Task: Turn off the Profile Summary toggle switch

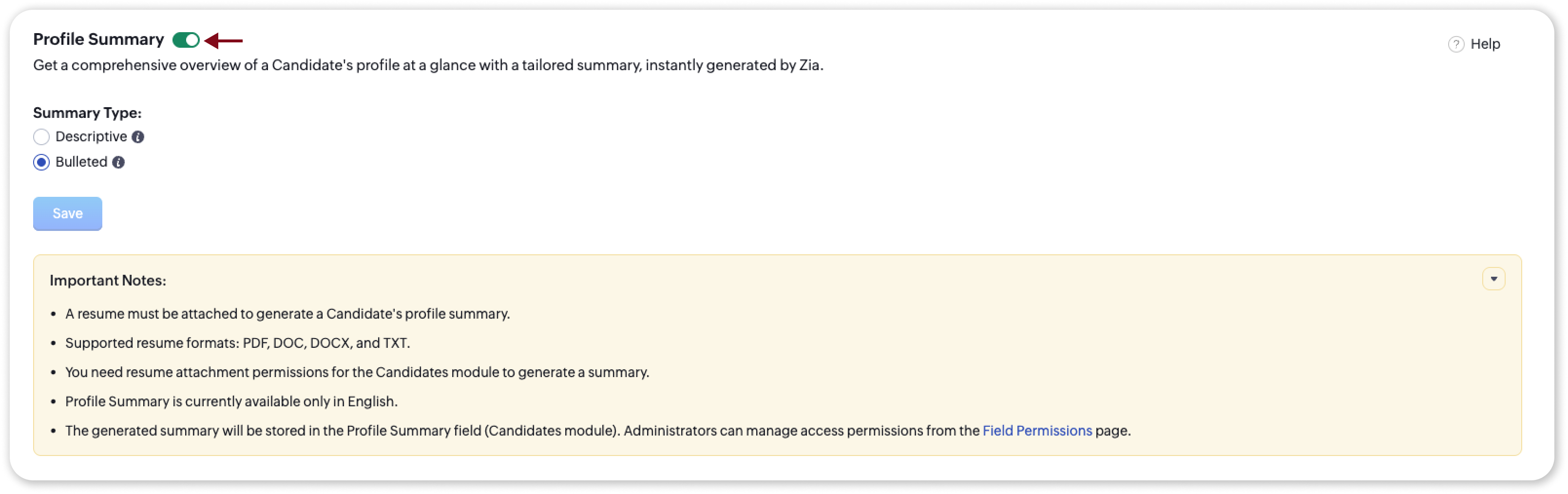Action: pos(186,40)
